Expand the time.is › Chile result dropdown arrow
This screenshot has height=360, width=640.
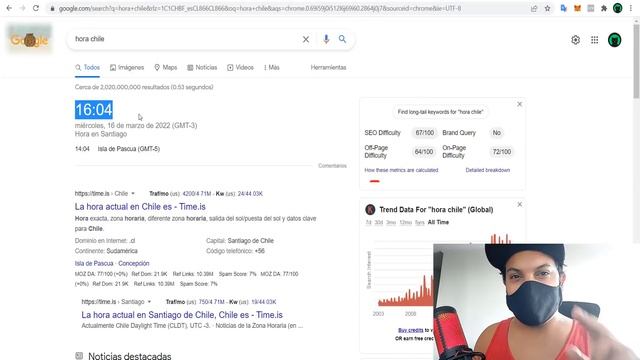pyautogui.click(x=133, y=193)
